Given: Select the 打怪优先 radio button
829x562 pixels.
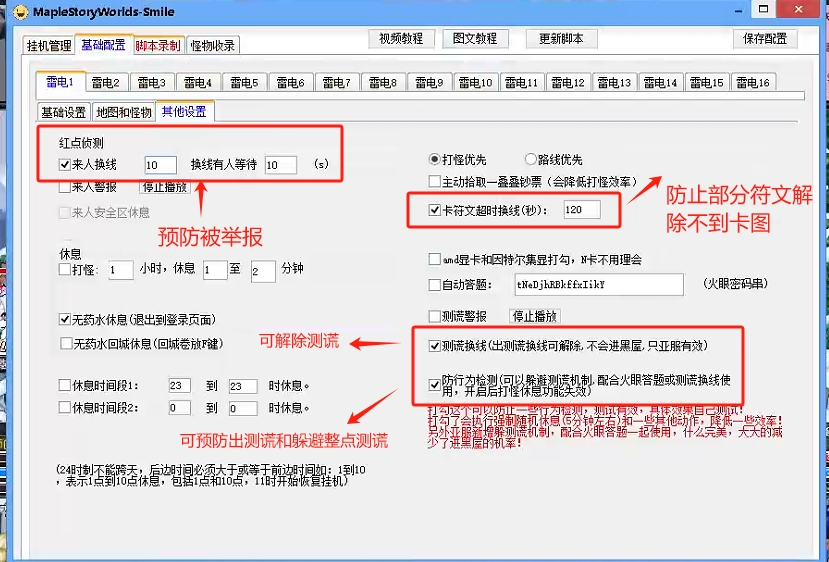Looking at the screenshot, I should (x=435, y=159).
